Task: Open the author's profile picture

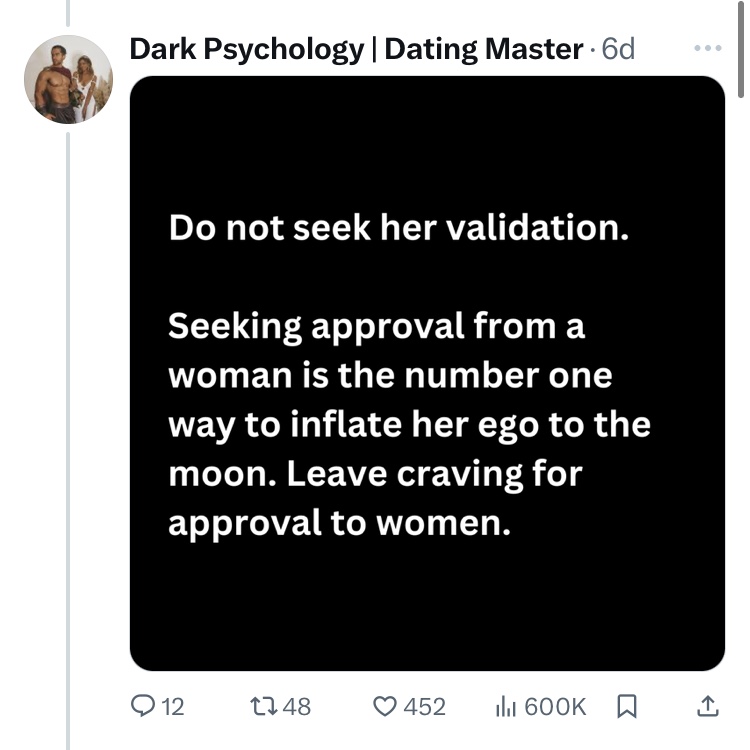Action: click(68, 79)
